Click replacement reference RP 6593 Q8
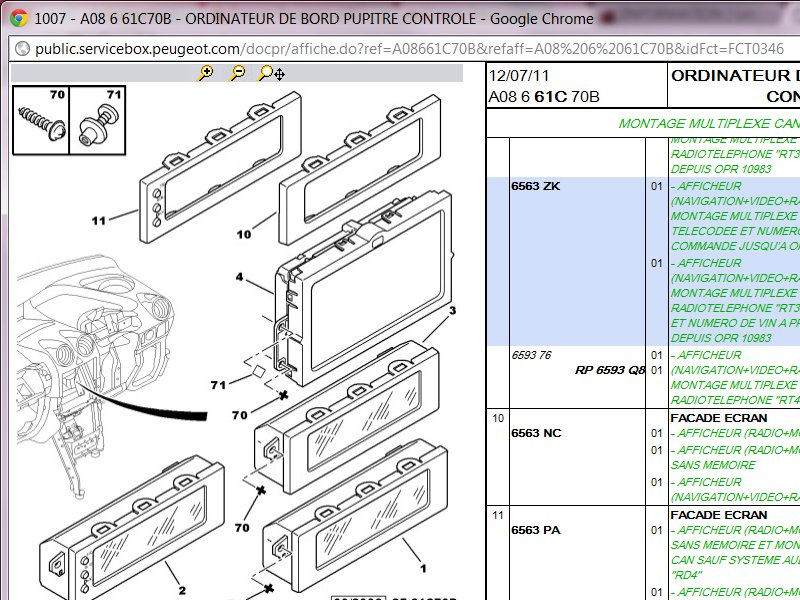The width and height of the screenshot is (800, 600). pos(610,370)
